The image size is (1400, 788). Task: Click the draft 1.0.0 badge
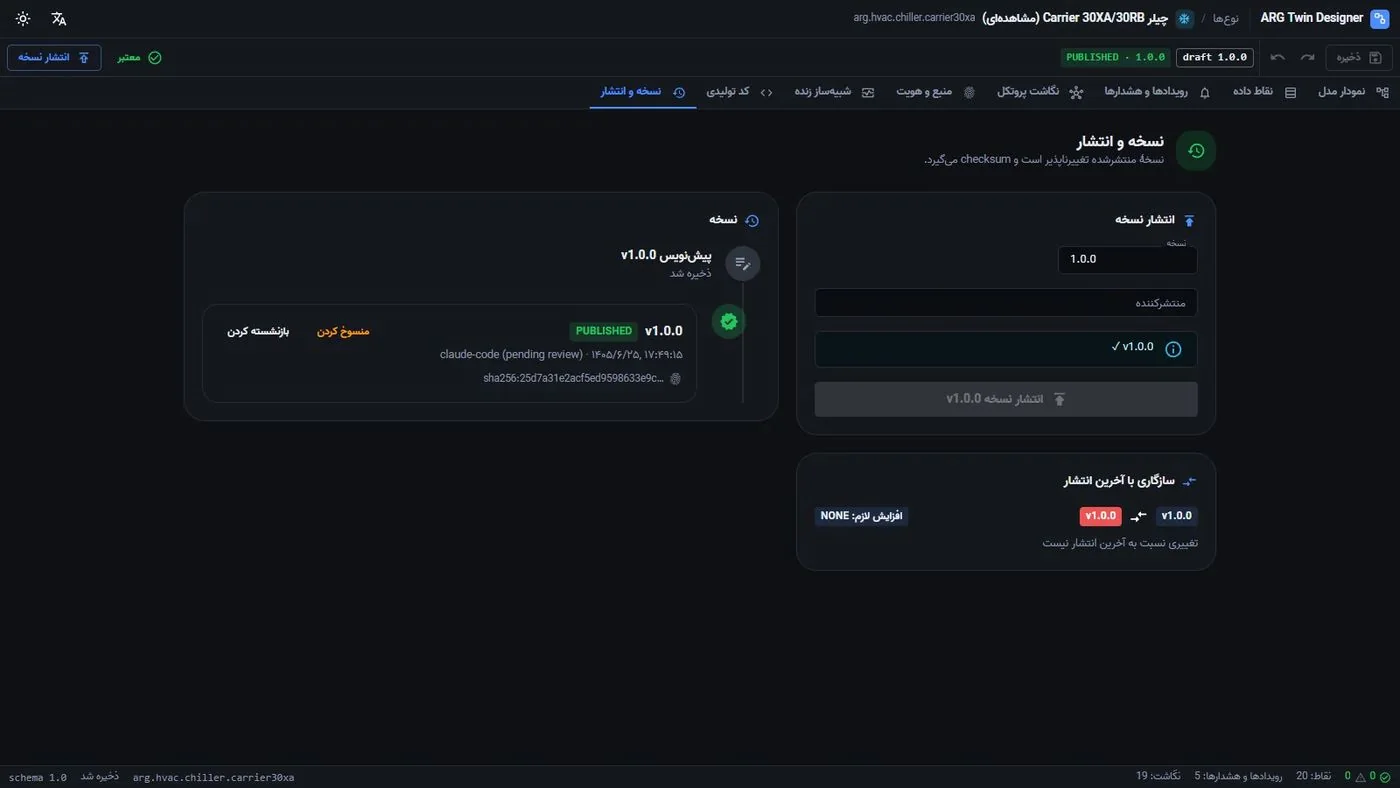pyautogui.click(x=1214, y=58)
